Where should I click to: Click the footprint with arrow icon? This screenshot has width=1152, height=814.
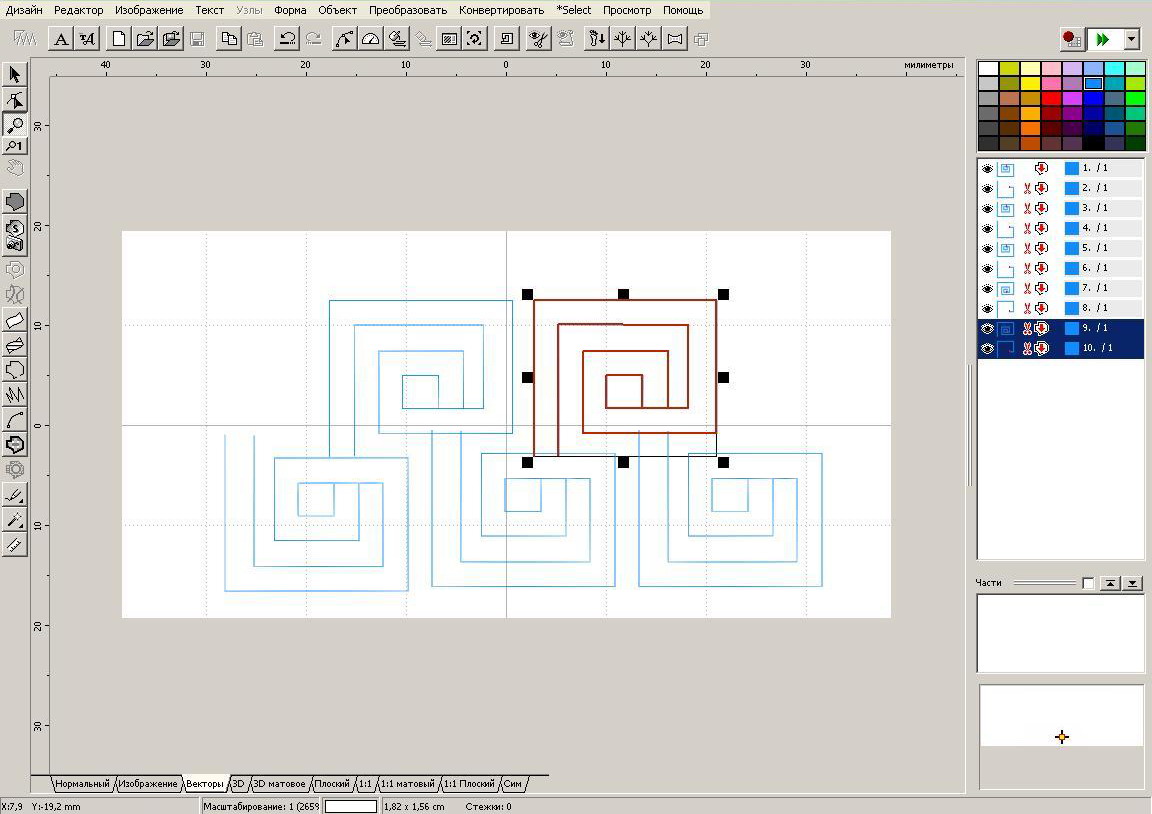[596, 39]
